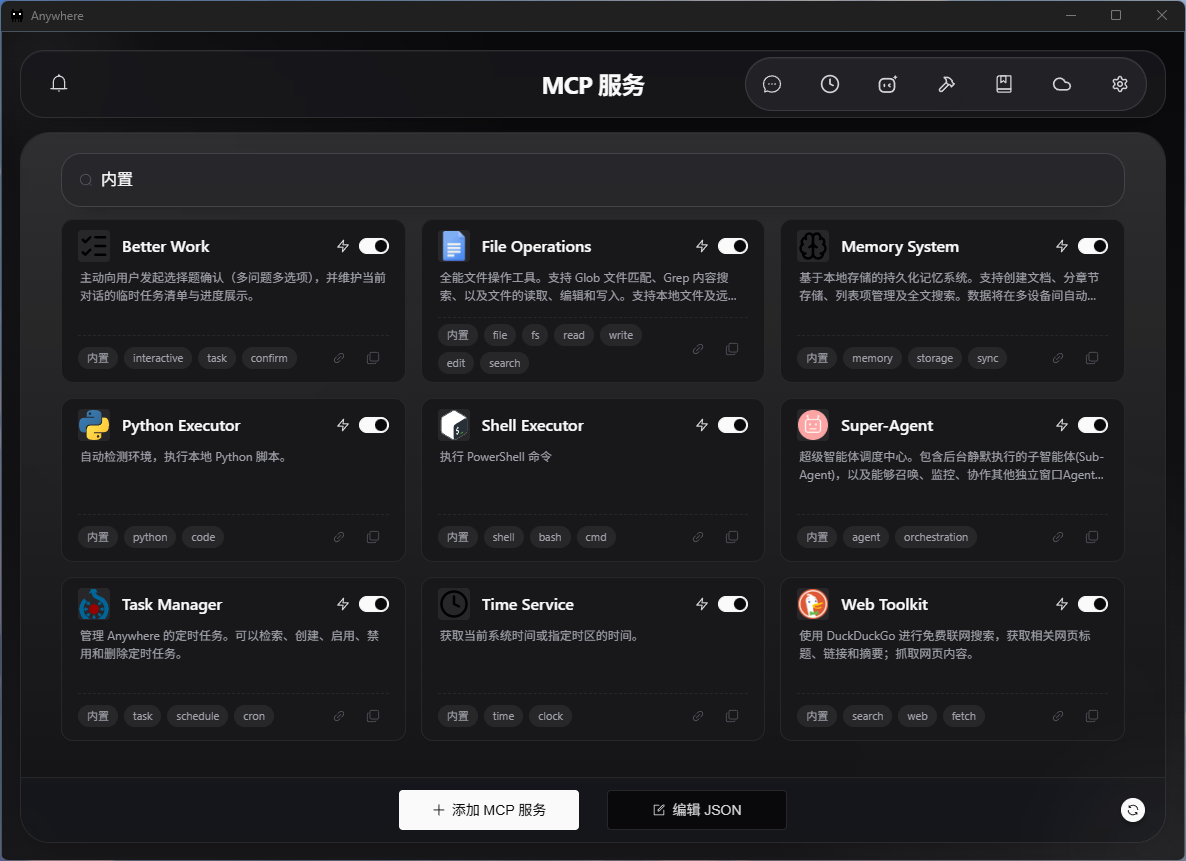Click the 'clock' tag on Time Service

[x=551, y=716]
